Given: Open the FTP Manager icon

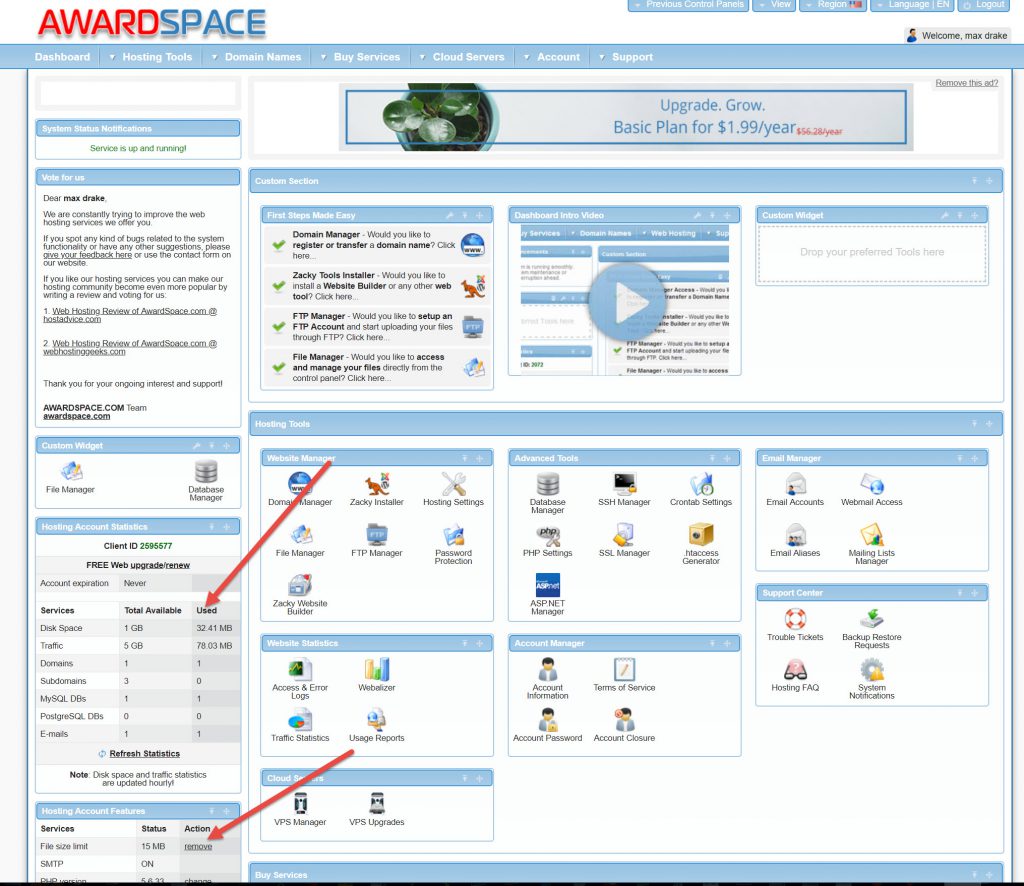Looking at the screenshot, I should 376,538.
